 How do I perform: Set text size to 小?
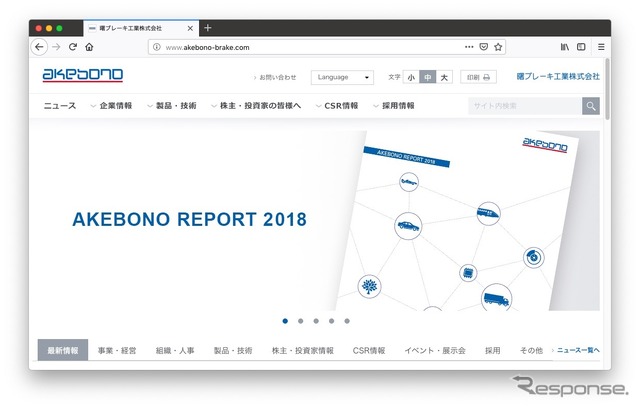point(411,77)
